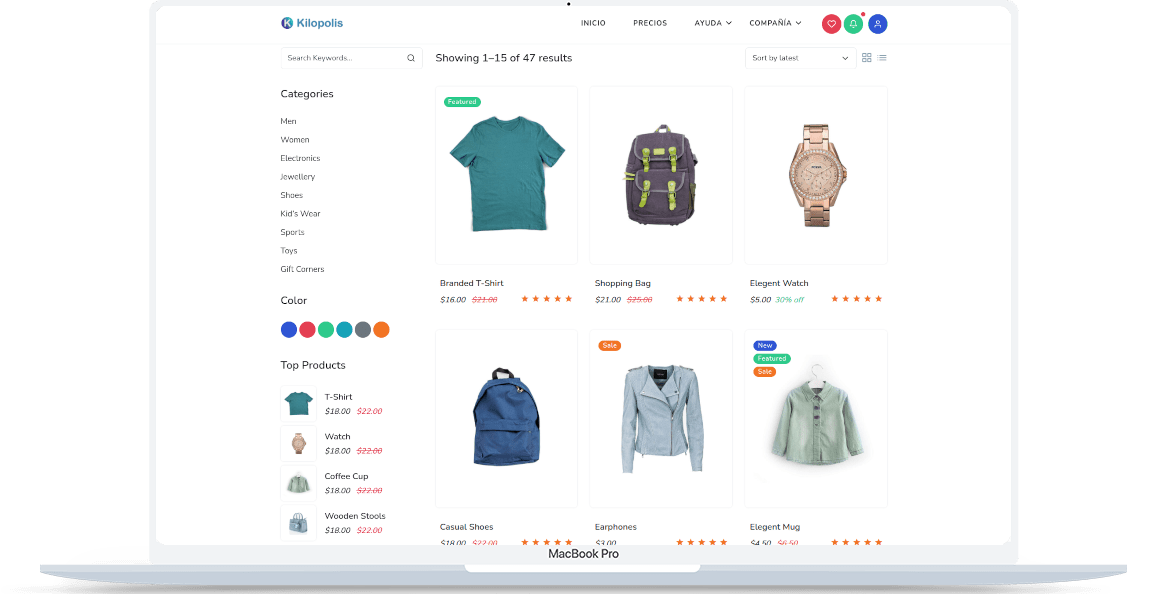Viewport: 1175px width, 594px height.
Task: Open the Elegent Mug product title
Action: 775,527
